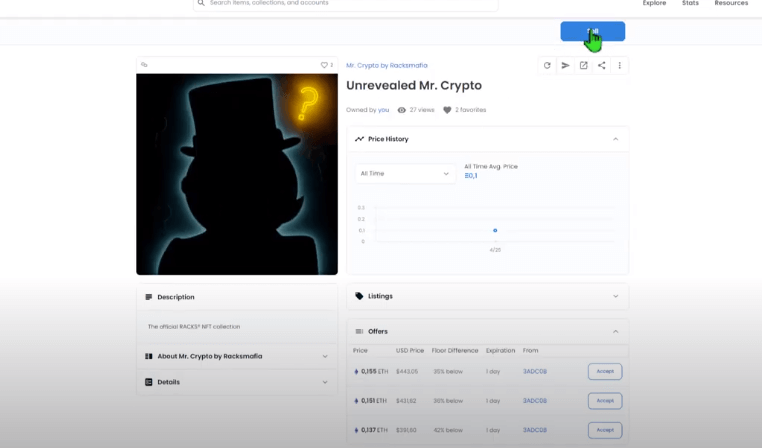The width and height of the screenshot is (762, 448).
Task: Open the external link icon
Action: [x=584, y=65]
